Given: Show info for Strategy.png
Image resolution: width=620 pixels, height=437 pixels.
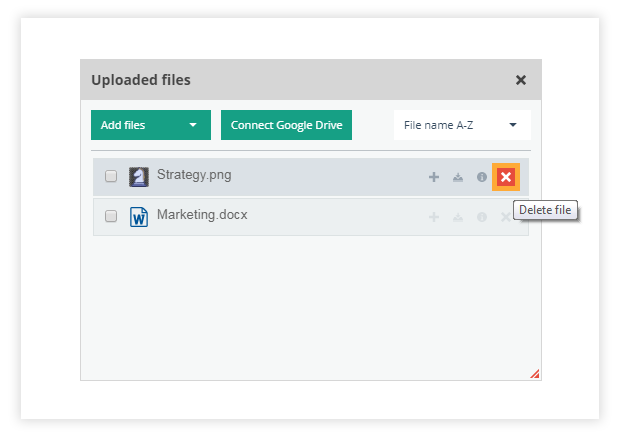Looking at the screenshot, I should click(482, 177).
